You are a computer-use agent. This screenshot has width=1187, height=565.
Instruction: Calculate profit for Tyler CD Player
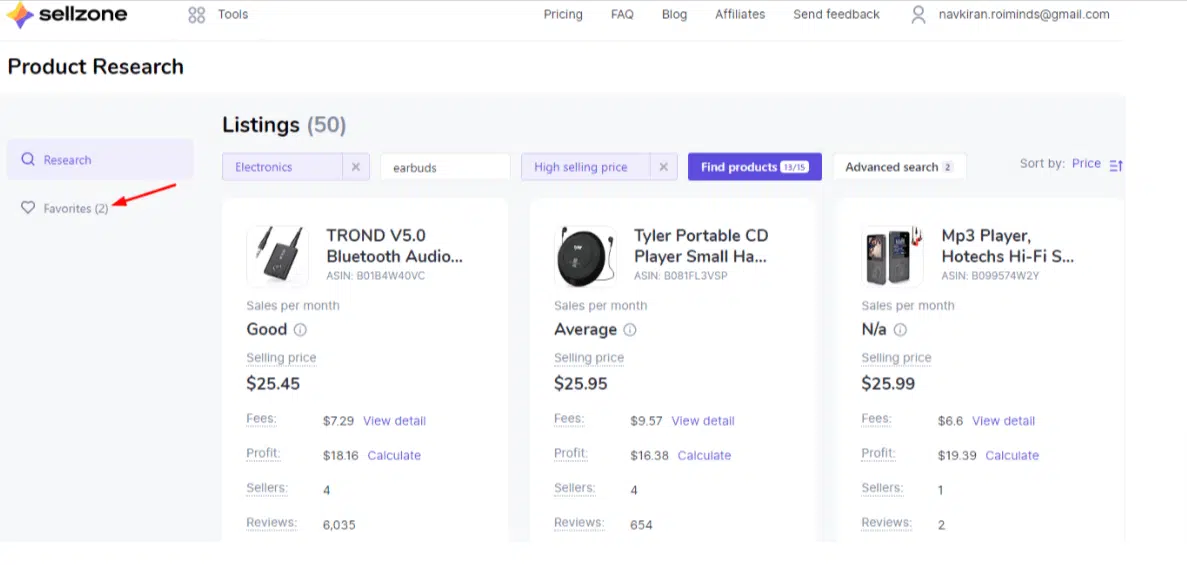[704, 456]
